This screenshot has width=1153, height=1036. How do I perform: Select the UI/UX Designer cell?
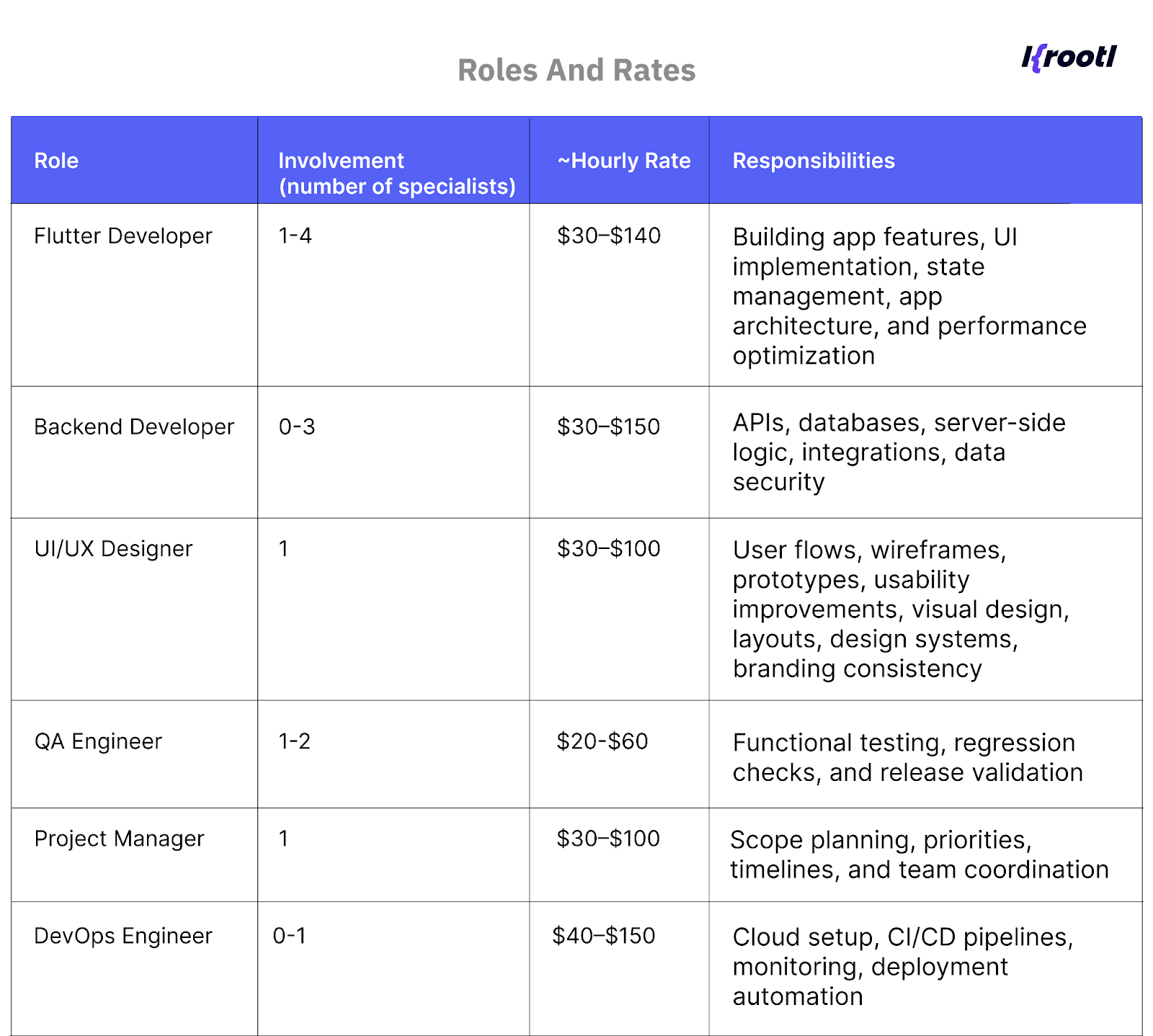click(113, 548)
